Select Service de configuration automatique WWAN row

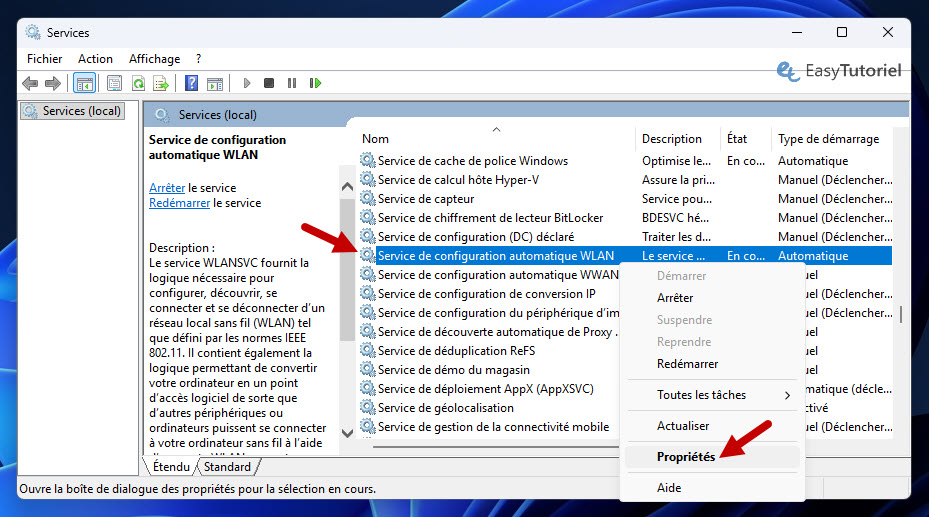[498, 275]
